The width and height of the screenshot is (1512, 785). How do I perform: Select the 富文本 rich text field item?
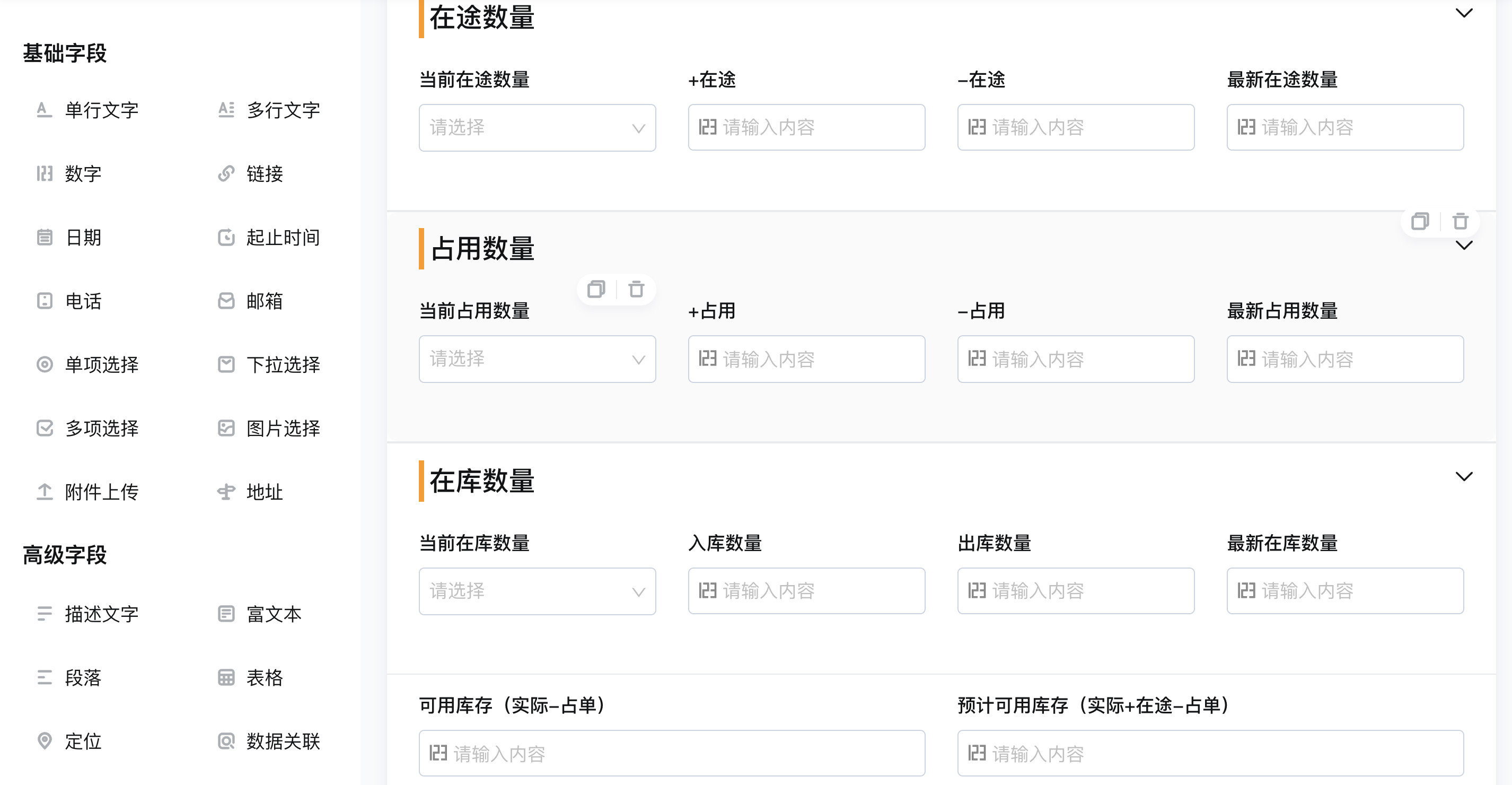point(259,614)
